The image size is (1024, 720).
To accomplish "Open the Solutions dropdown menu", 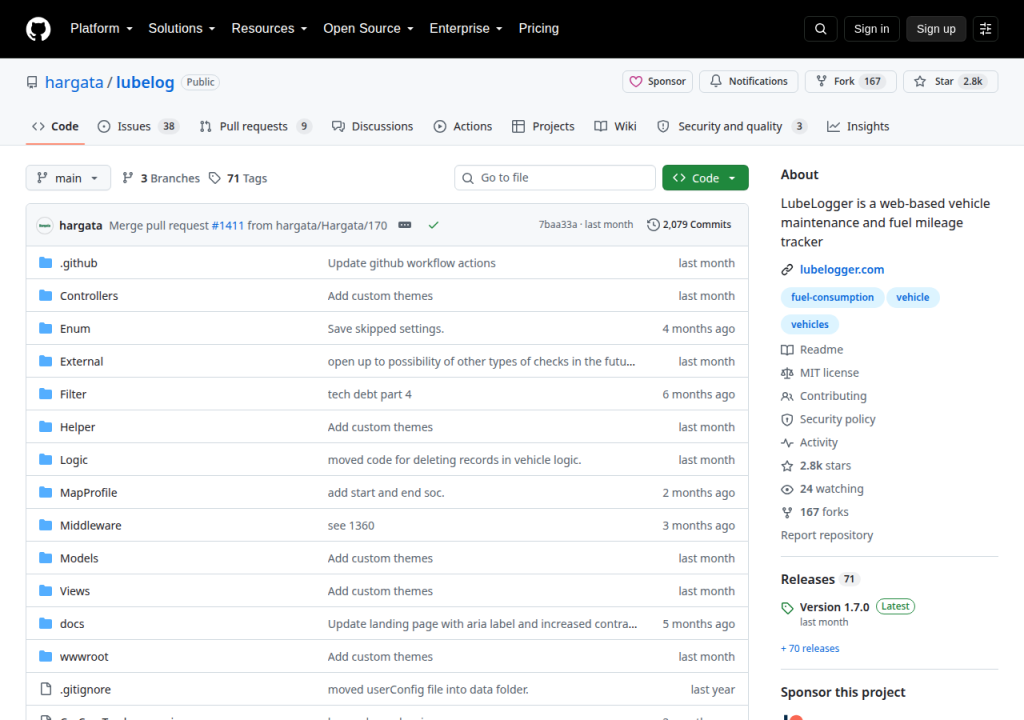I will [x=182, y=29].
